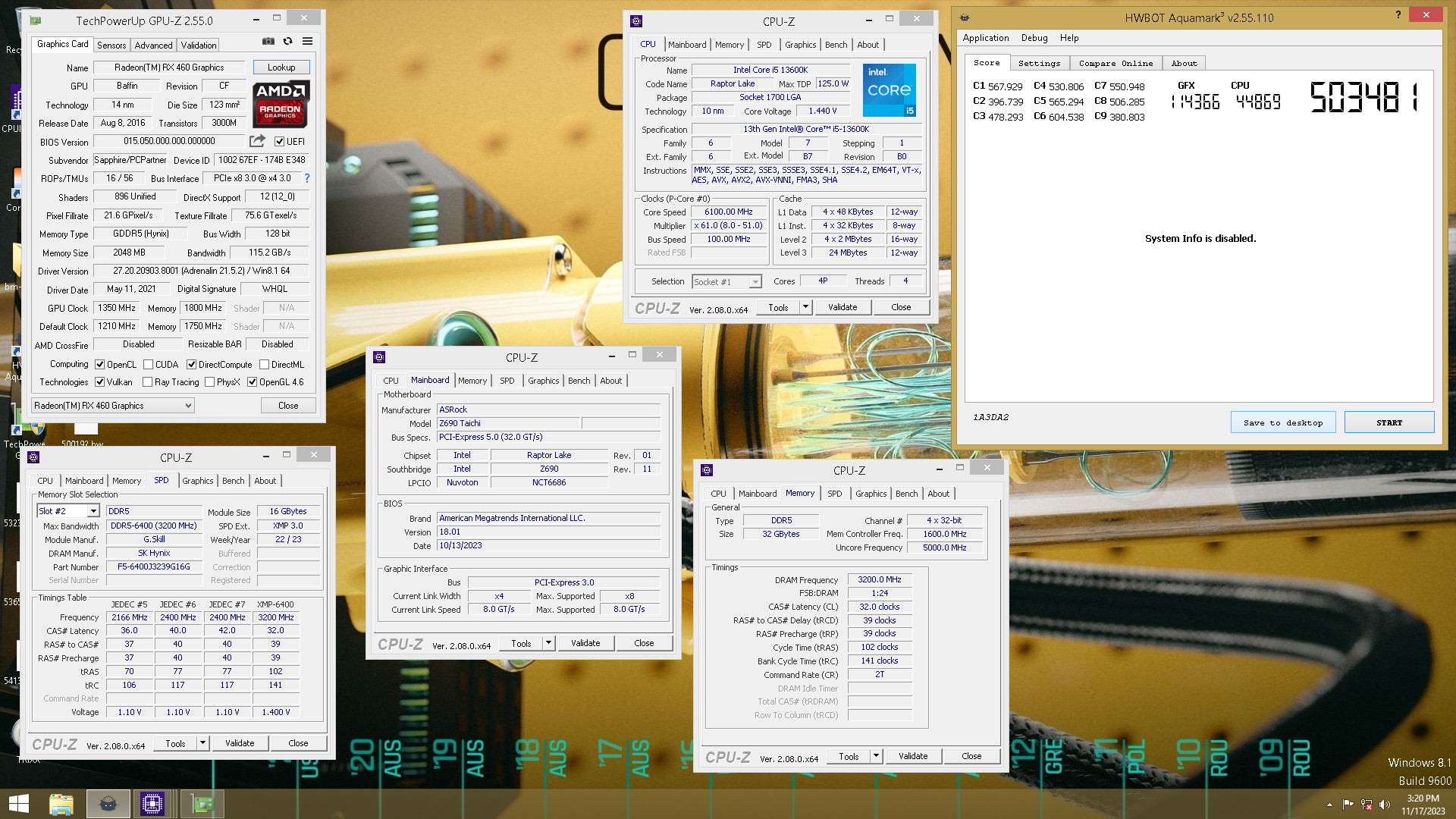The height and width of the screenshot is (819, 1456).
Task: Switch to Compare Online tab in Aquamark
Action: click(x=1116, y=64)
